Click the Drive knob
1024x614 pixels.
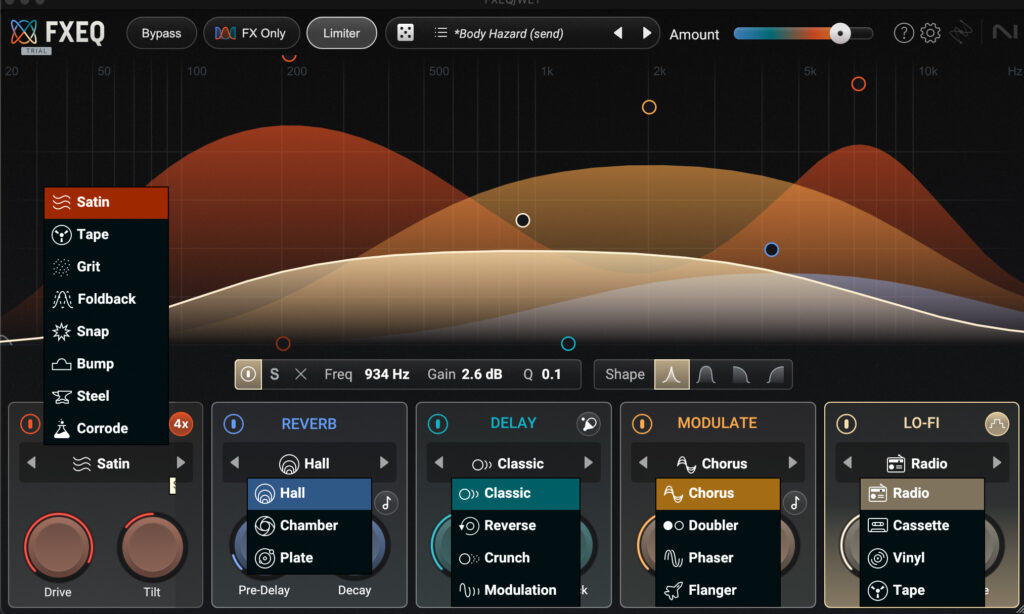[58, 547]
